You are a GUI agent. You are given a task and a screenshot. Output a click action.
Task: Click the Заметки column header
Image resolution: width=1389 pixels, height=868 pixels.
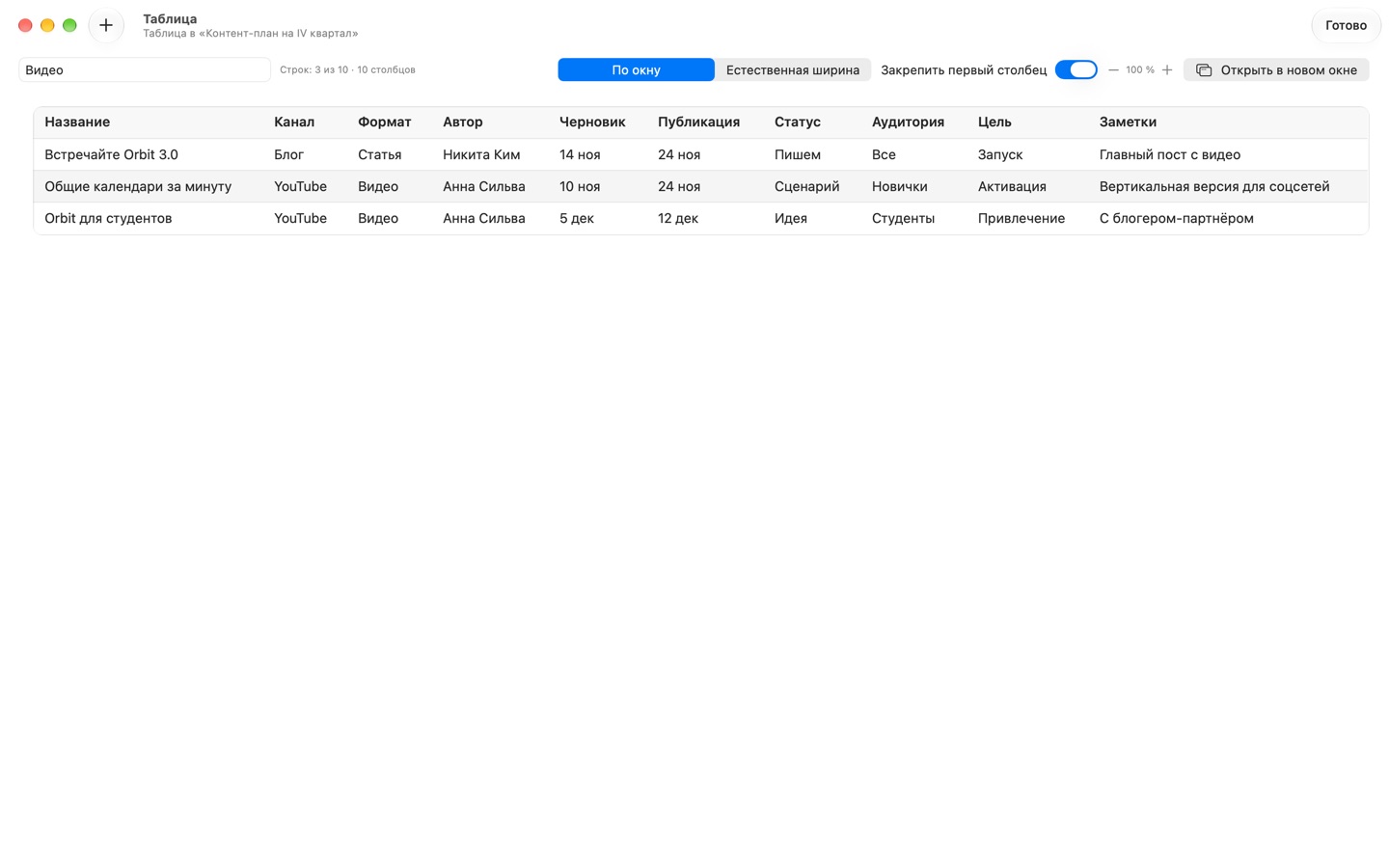click(x=1128, y=122)
